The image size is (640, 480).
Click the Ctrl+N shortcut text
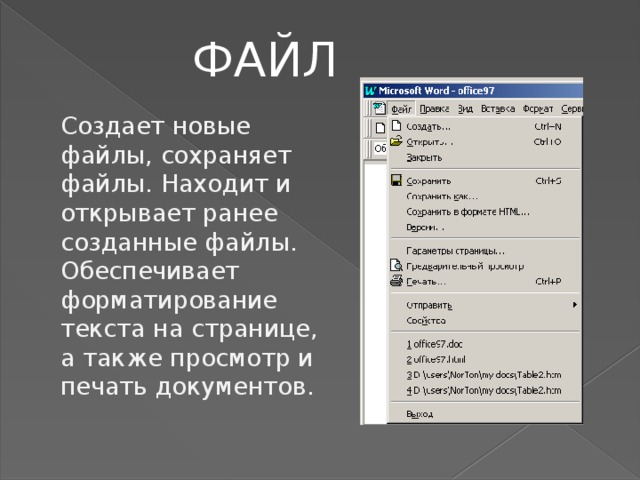[548, 127]
